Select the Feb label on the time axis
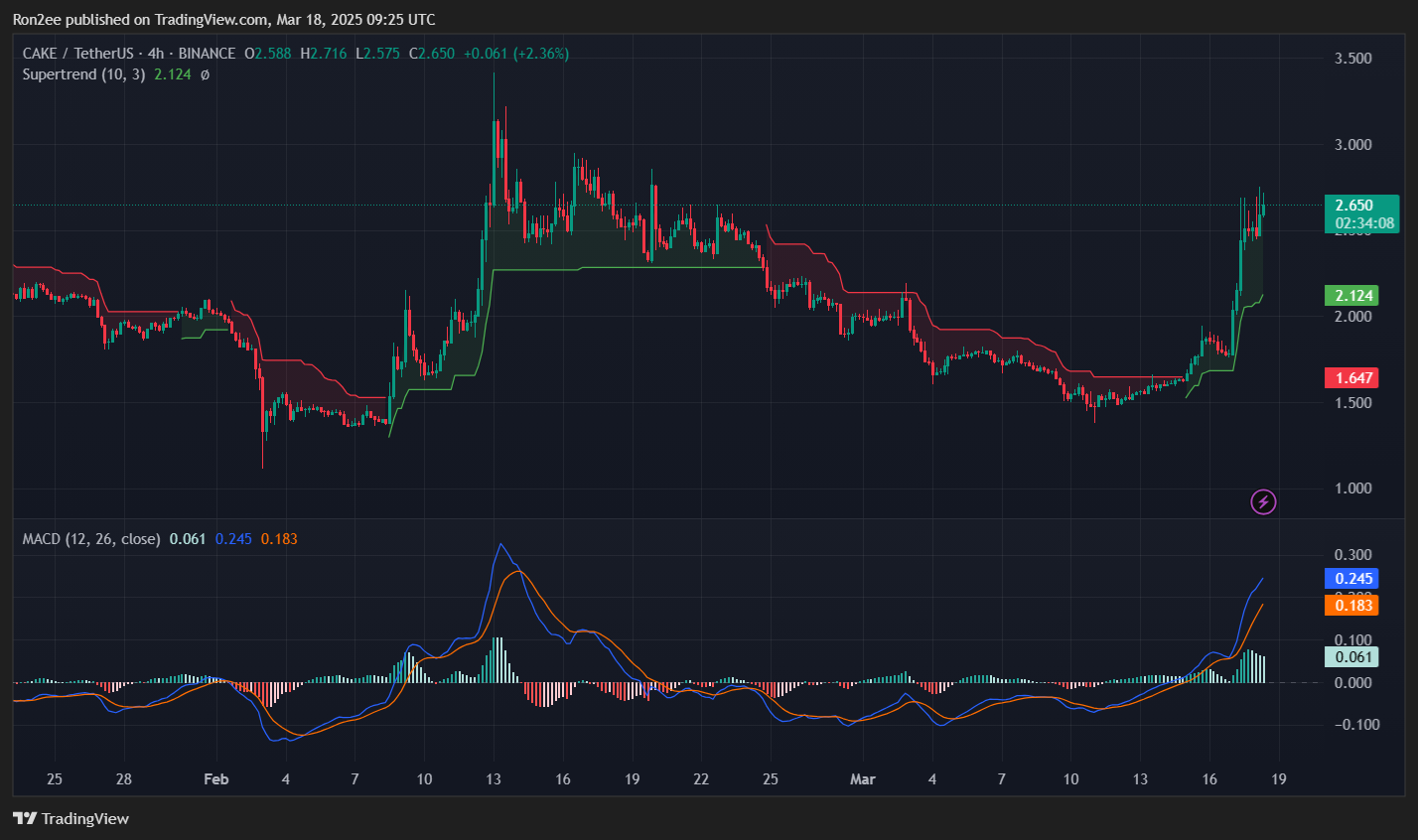 point(214,779)
